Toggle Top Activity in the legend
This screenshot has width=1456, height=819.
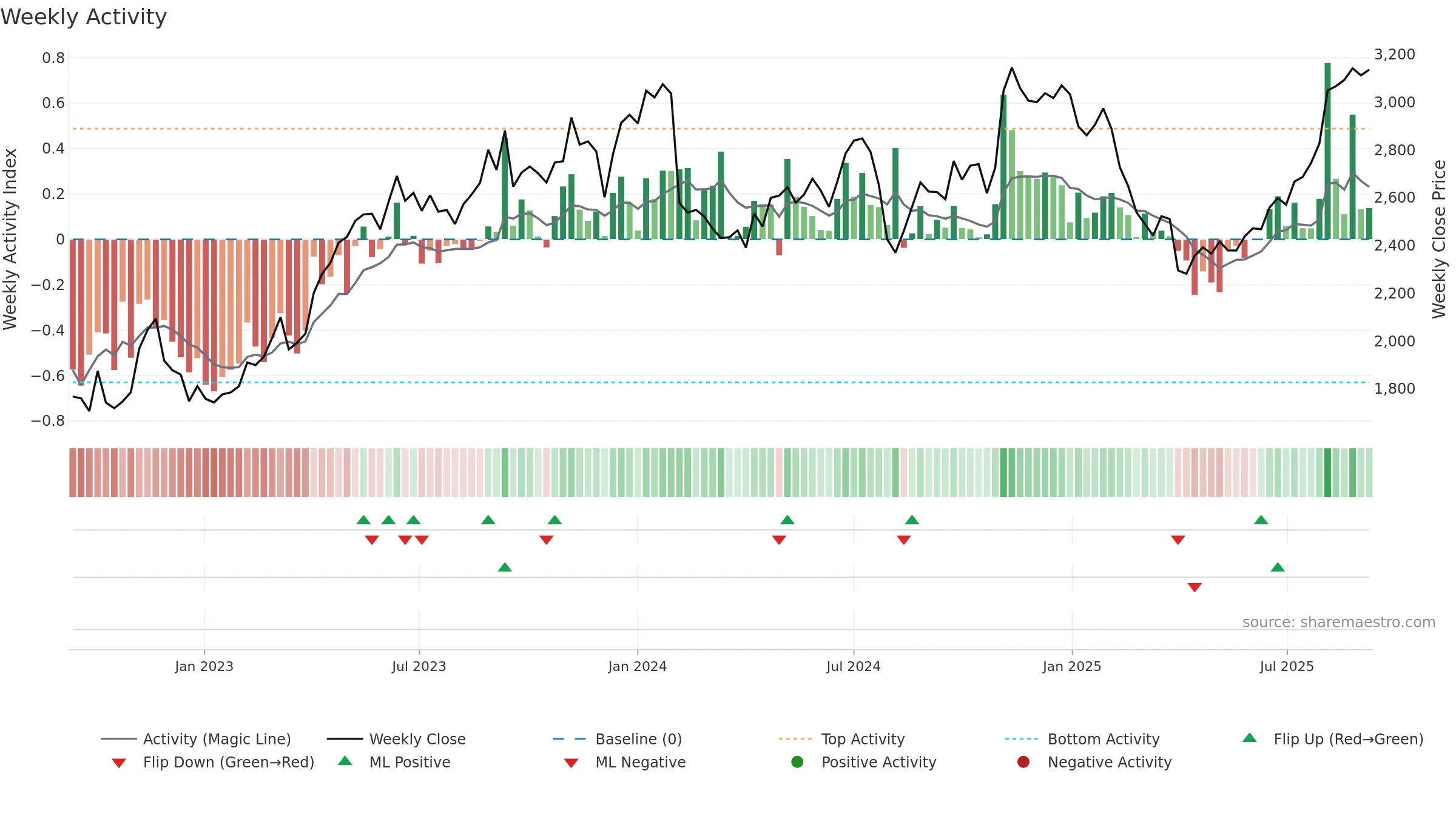[841, 739]
